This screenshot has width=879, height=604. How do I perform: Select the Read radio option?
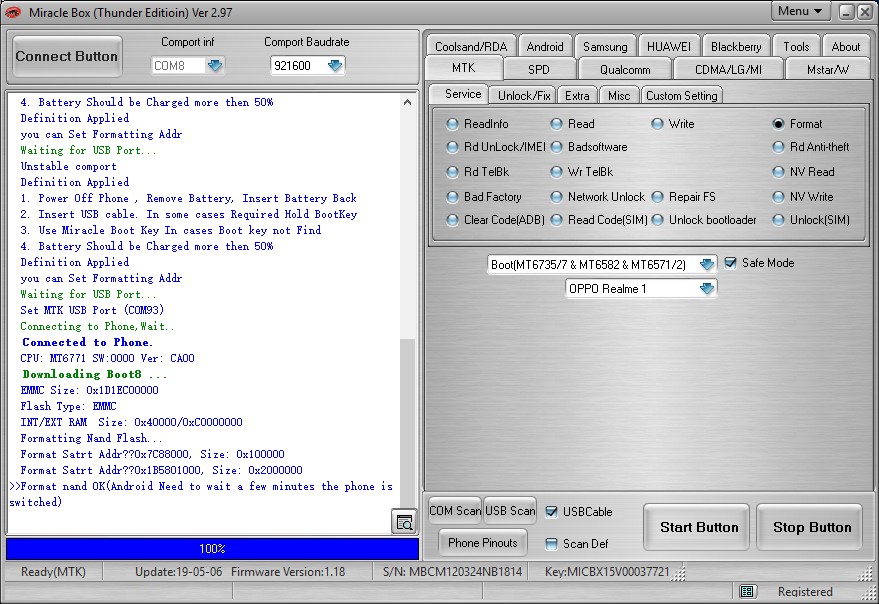pos(556,124)
